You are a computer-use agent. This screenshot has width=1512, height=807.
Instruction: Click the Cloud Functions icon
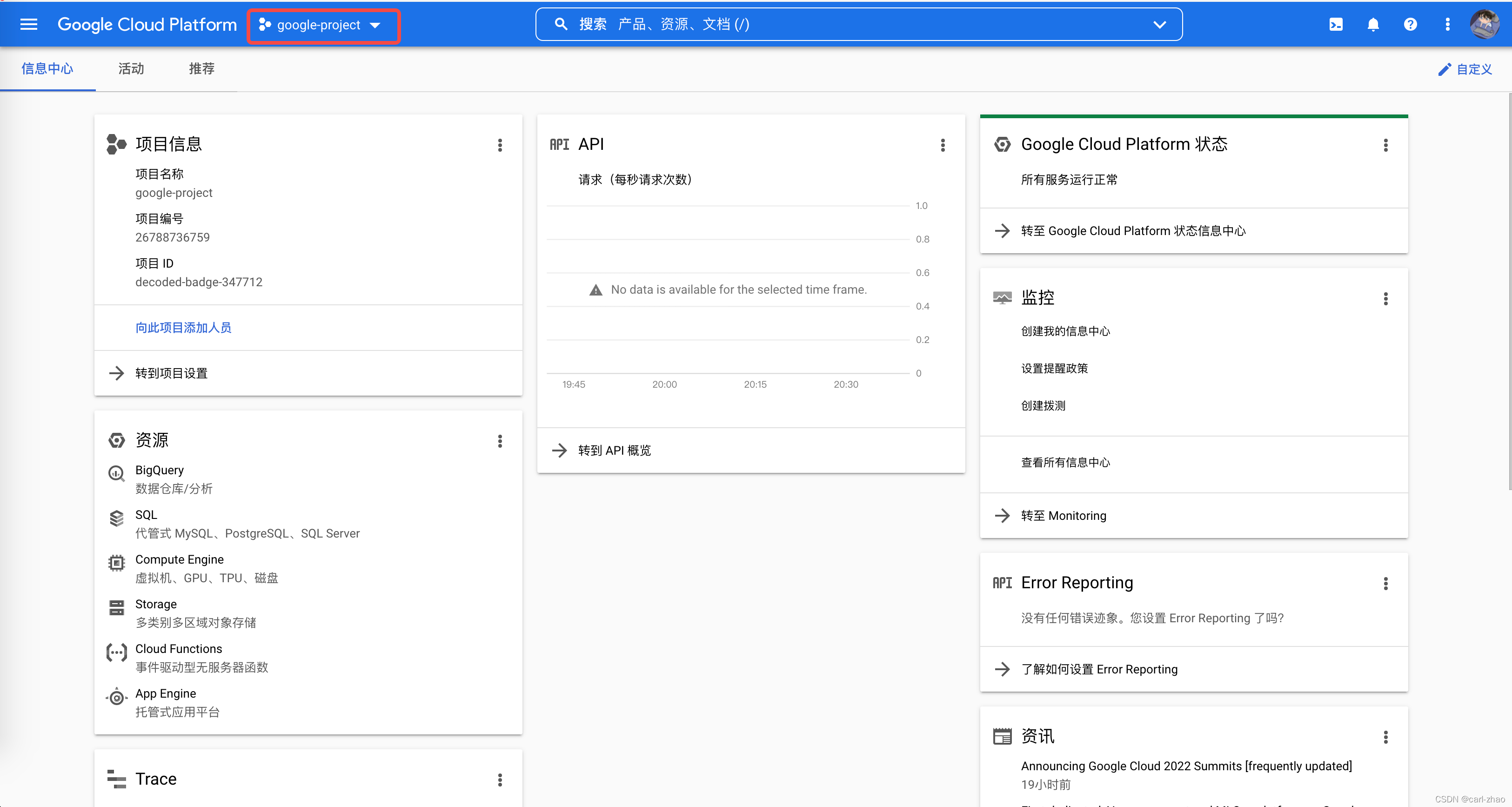tap(116, 652)
